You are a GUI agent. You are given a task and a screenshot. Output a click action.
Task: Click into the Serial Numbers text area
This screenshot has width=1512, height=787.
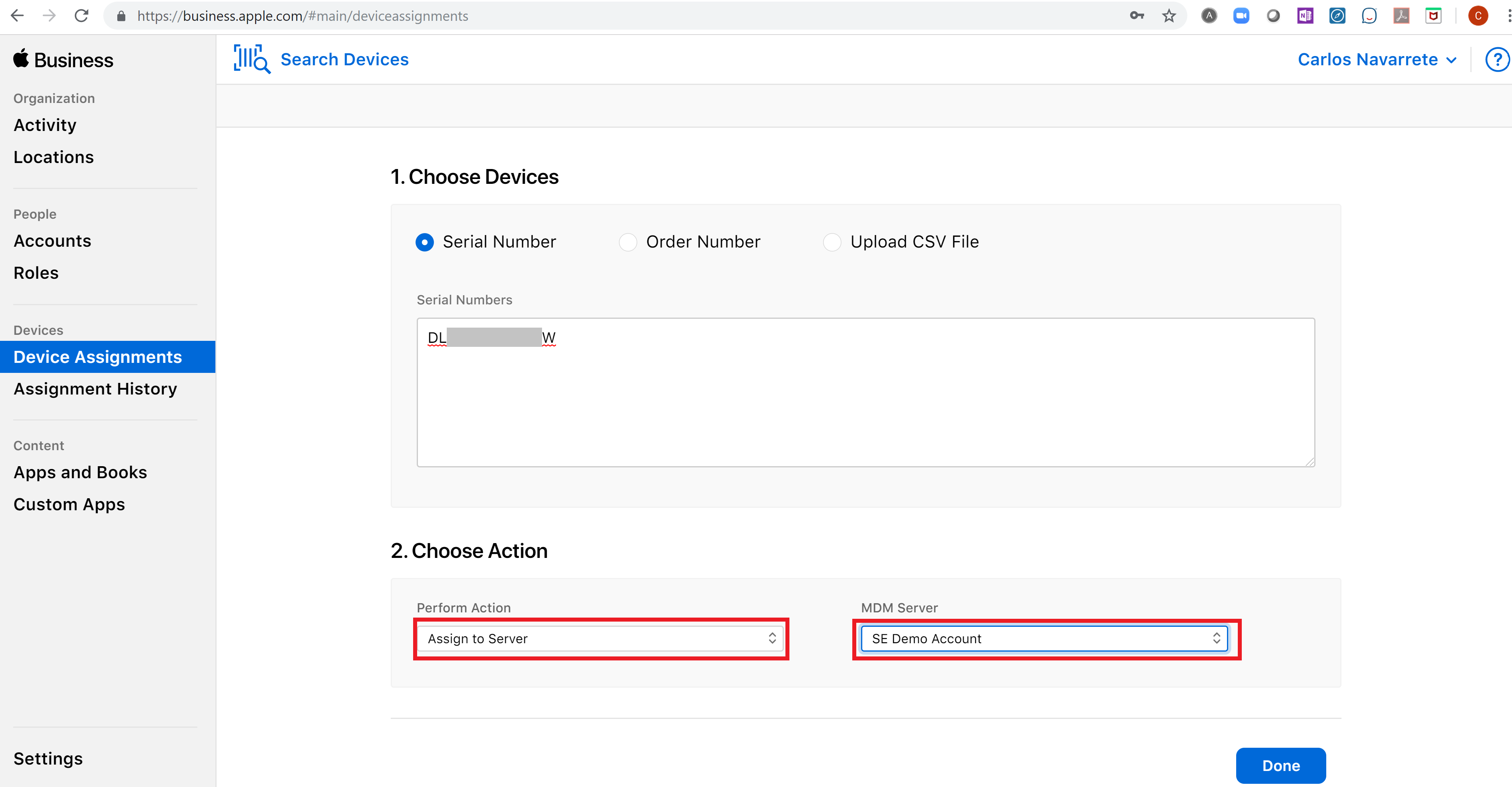point(866,392)
